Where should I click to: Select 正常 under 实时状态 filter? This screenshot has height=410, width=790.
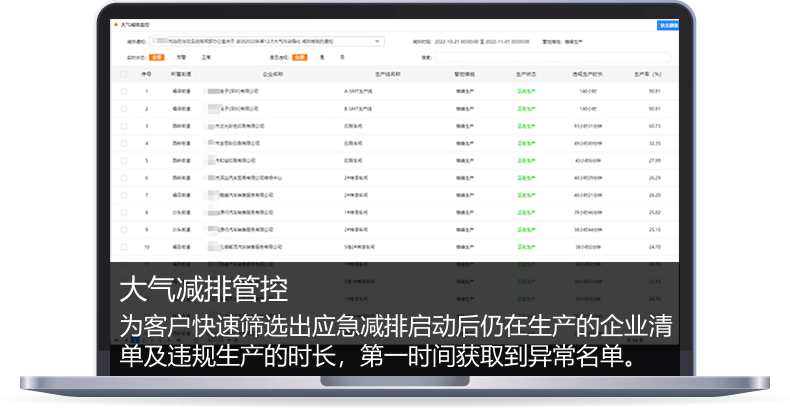coord(206,58)
